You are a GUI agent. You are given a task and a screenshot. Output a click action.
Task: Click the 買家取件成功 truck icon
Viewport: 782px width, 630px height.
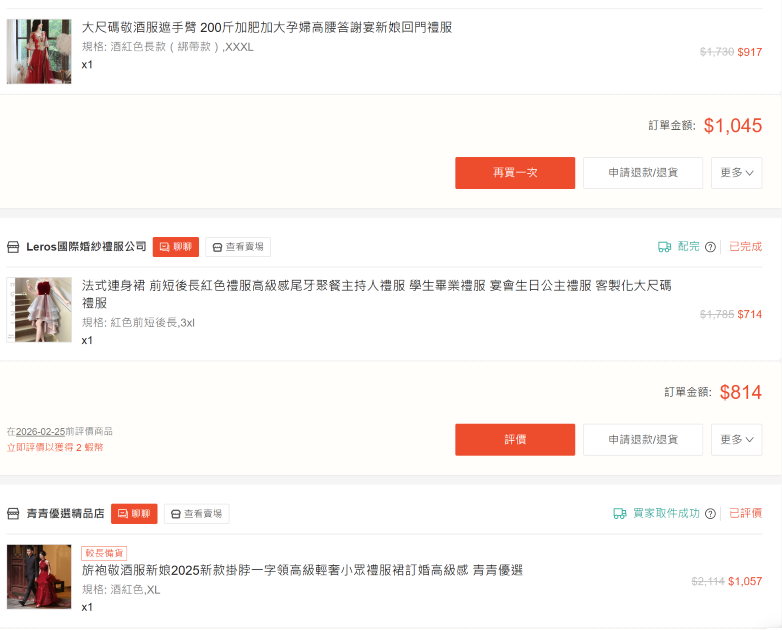tap(619, 514)
